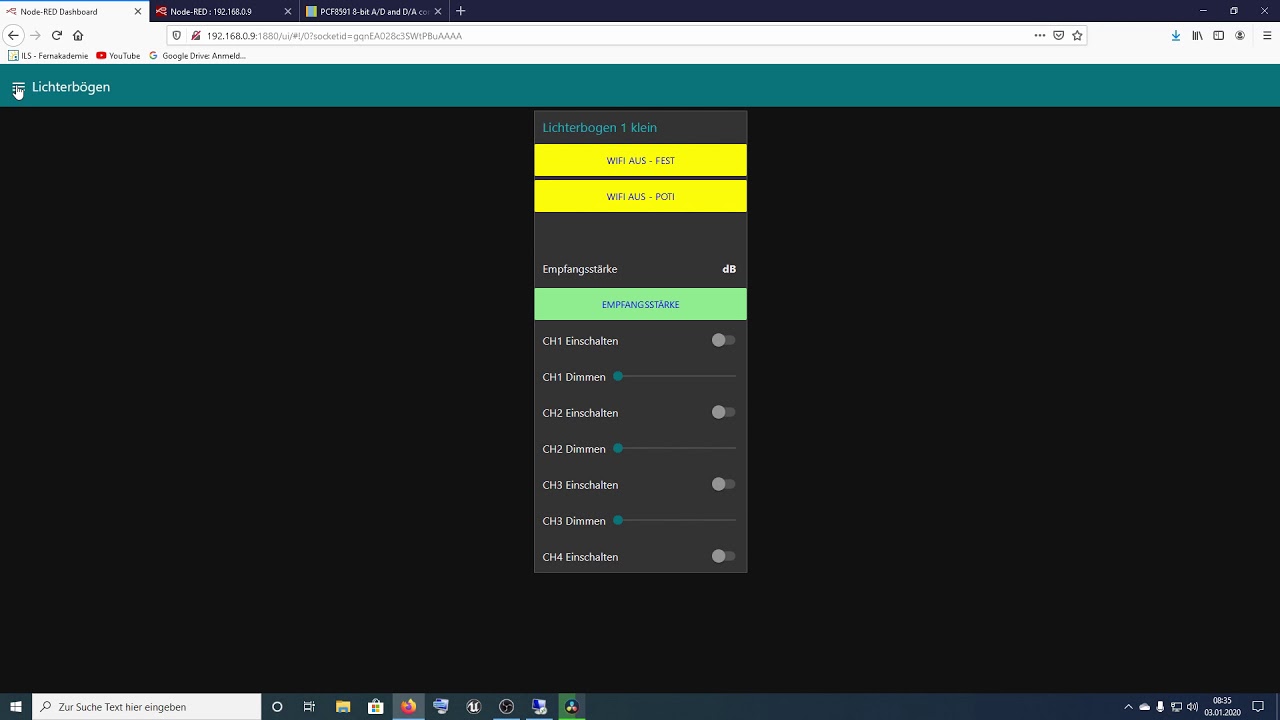
Task: Open File Explorer from the taskbar
Action: pos(343,707)
